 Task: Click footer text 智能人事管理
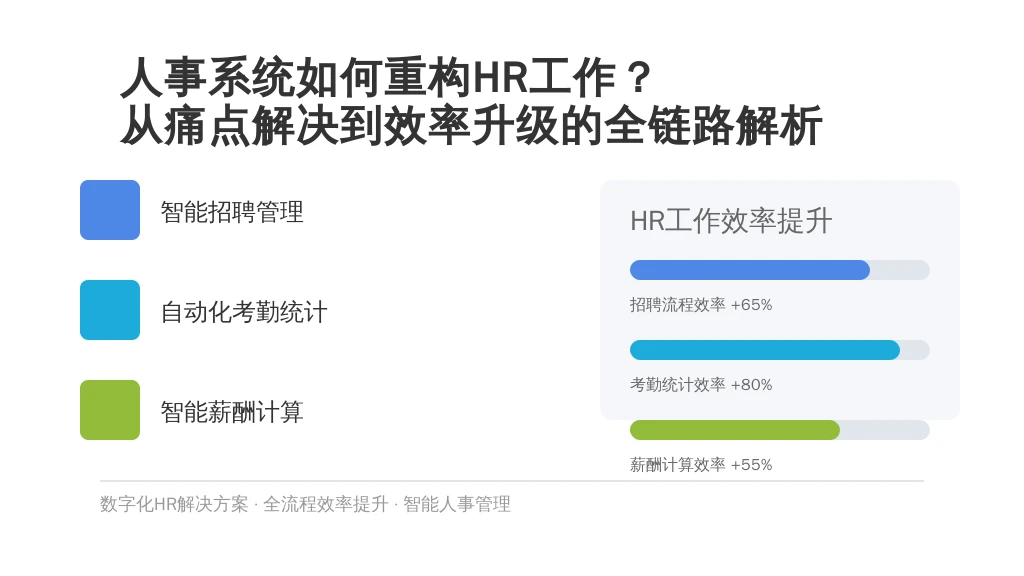[x=456, y=504]
